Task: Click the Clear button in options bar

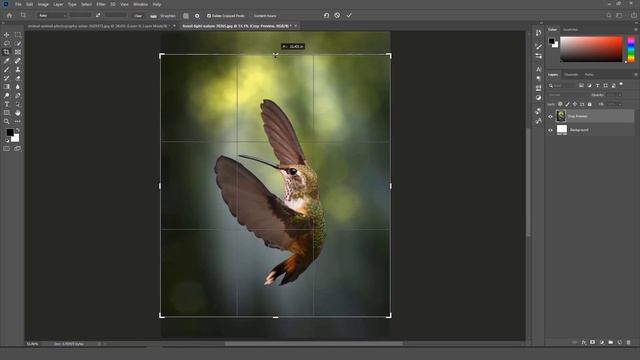Action: 138,16
